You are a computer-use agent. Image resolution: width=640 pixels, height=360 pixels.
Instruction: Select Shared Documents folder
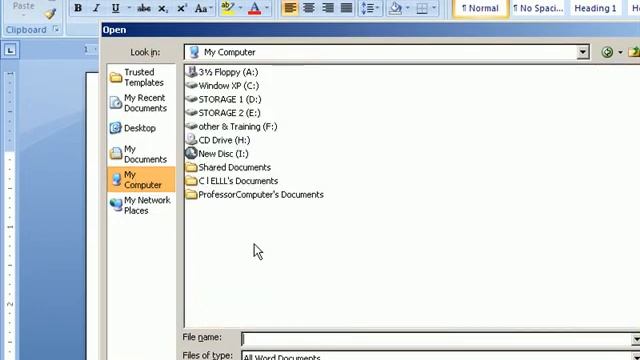(228, 167)
